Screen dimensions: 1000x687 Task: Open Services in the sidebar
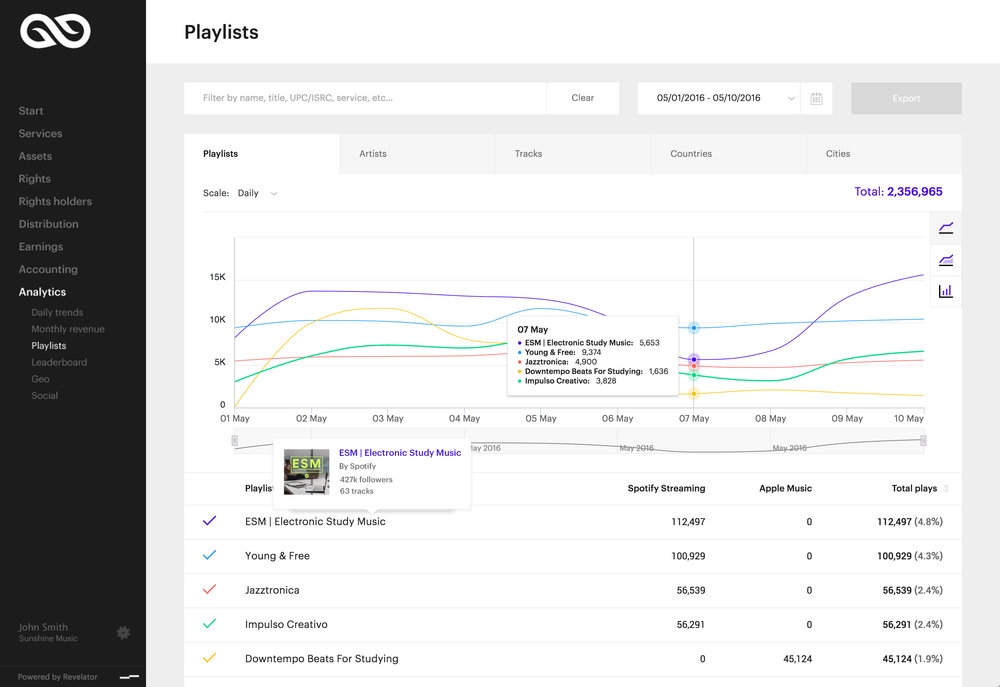coord(40,133)
